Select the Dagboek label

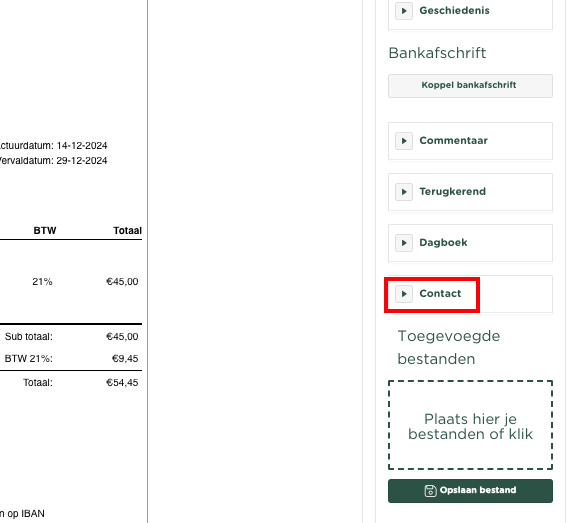tap(443, 243)
